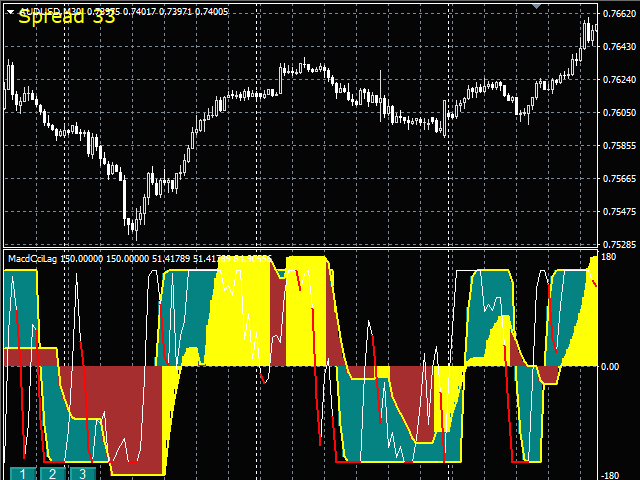Click the 0.75475 price scale label
640x480 pixels.
coord(620,212)
